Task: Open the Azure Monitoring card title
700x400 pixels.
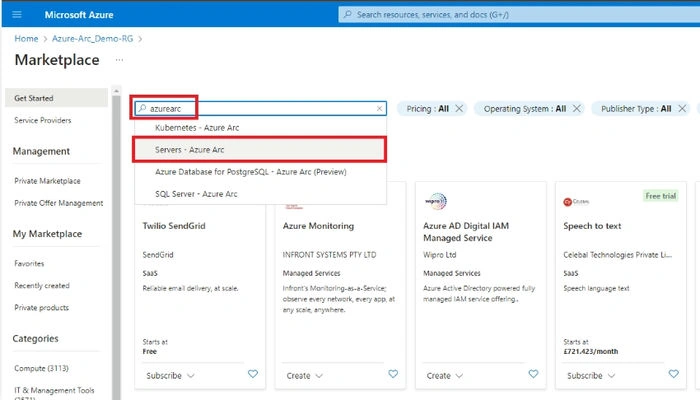Action: pos(318,226)
